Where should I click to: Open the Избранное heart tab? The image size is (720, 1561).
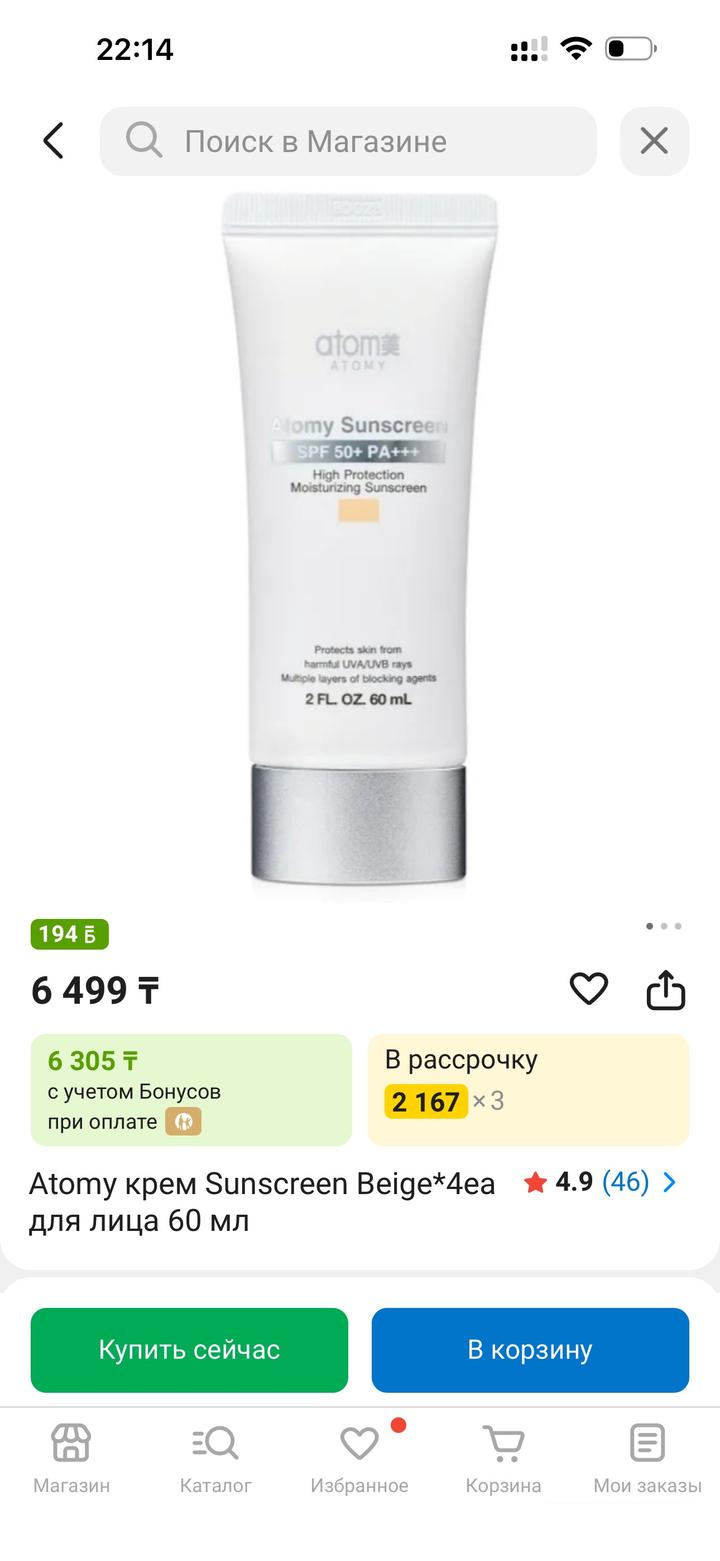(359, 1458)
